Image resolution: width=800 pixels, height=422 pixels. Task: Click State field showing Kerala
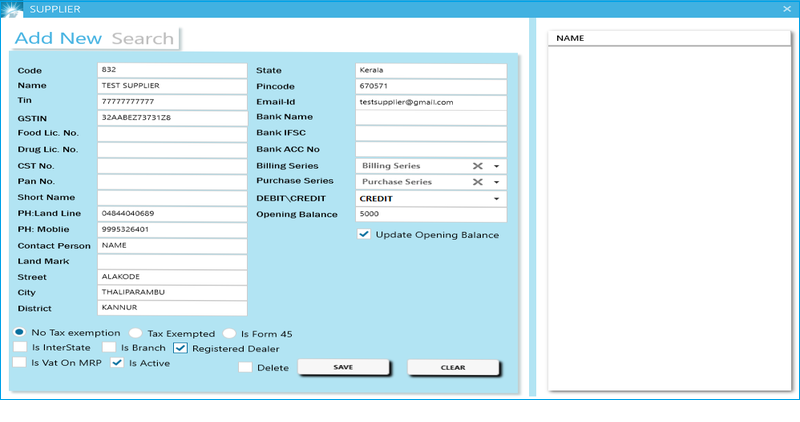coord(431,70)
